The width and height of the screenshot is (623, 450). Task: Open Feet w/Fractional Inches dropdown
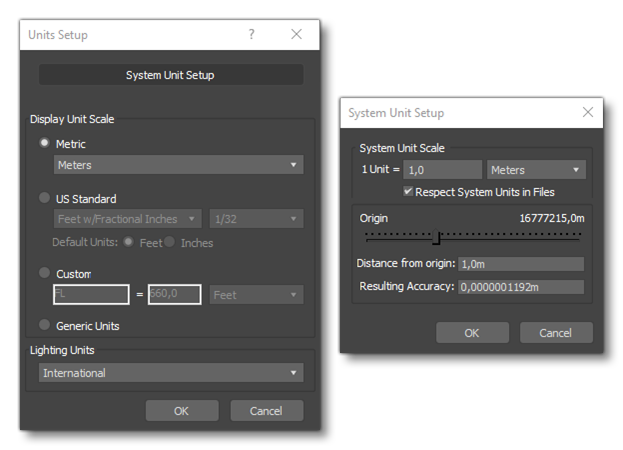128,219
